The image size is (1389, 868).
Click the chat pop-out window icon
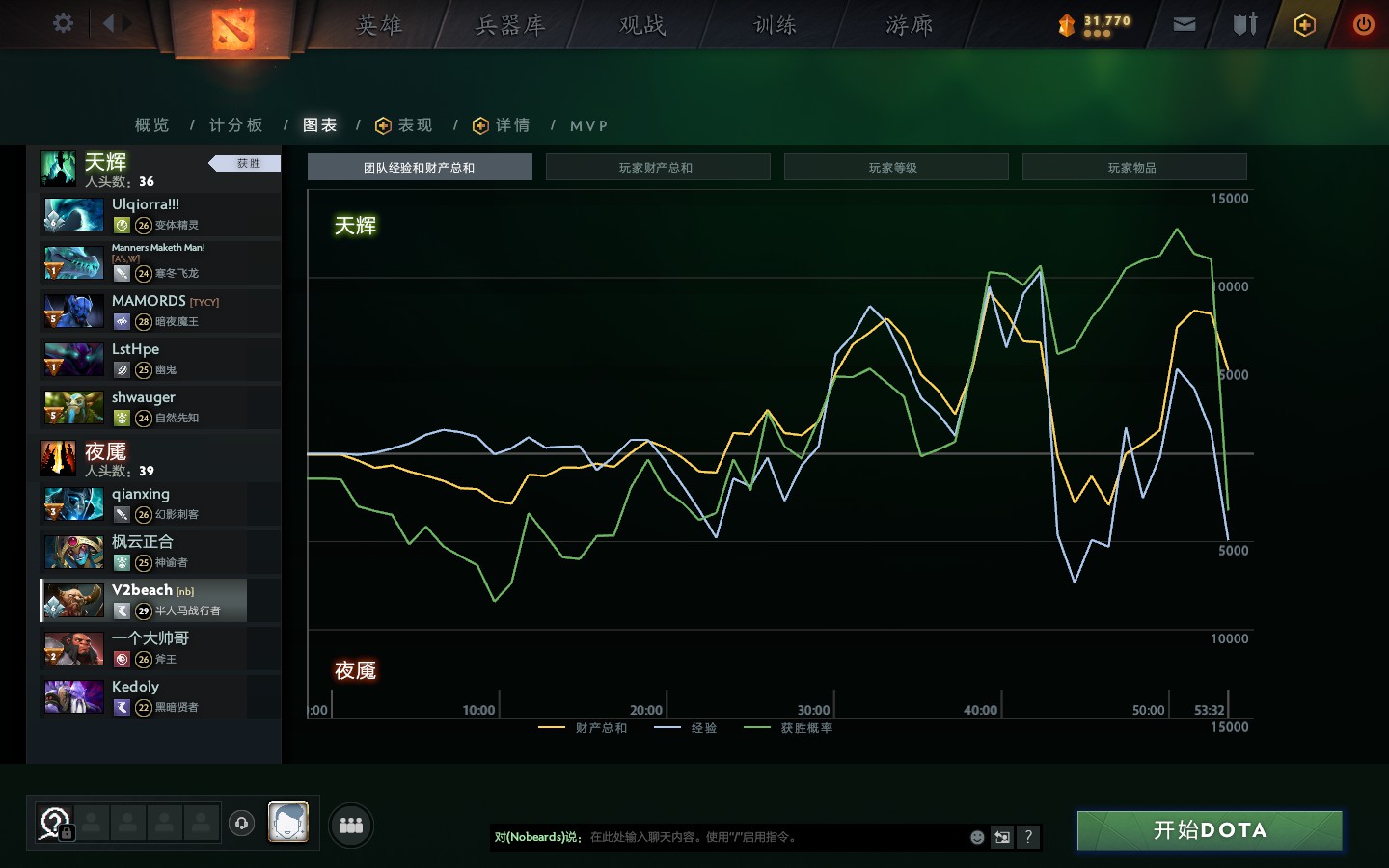(x=1002, y=837)
